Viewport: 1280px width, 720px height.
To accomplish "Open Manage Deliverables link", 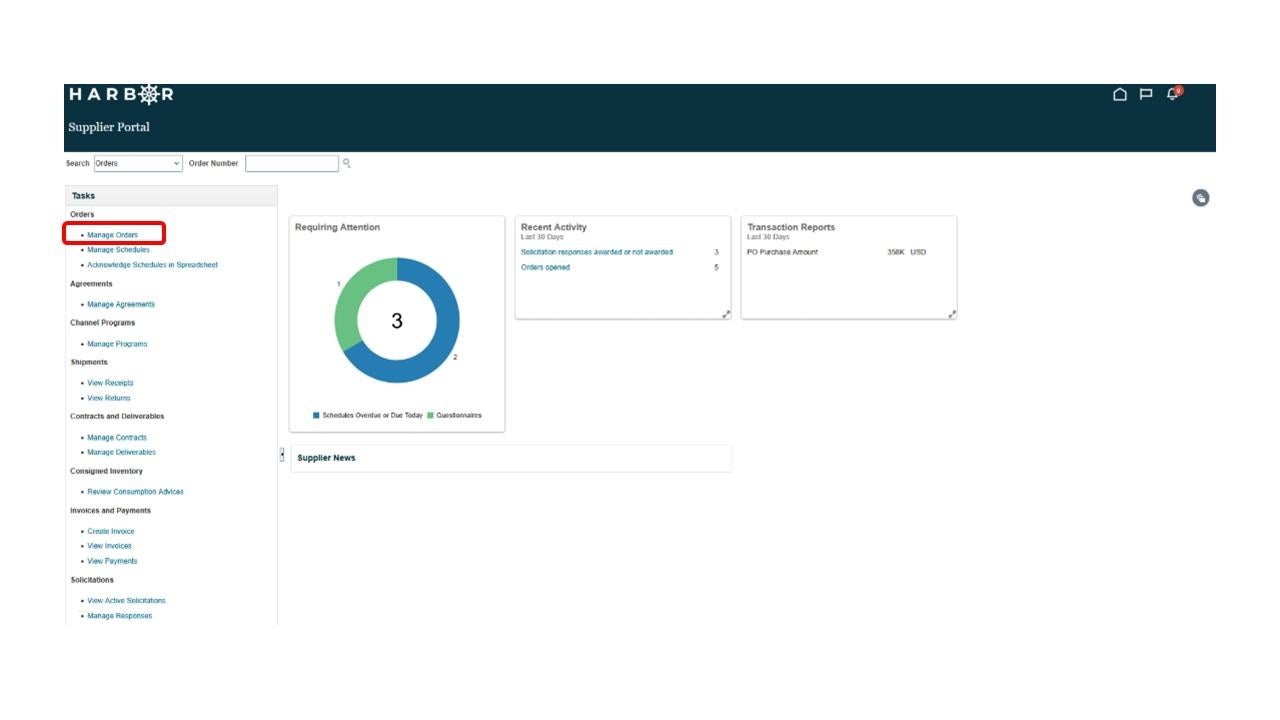I will pos(121,452).
